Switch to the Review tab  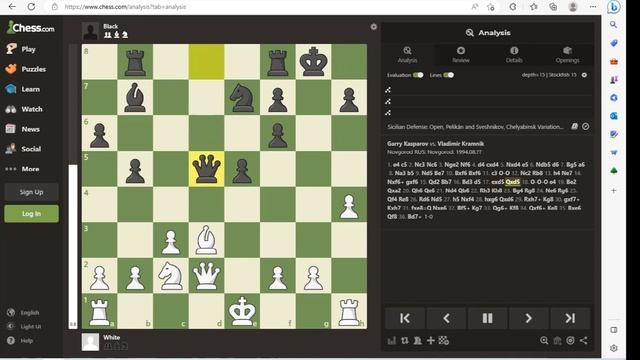[x=461, y=55]
